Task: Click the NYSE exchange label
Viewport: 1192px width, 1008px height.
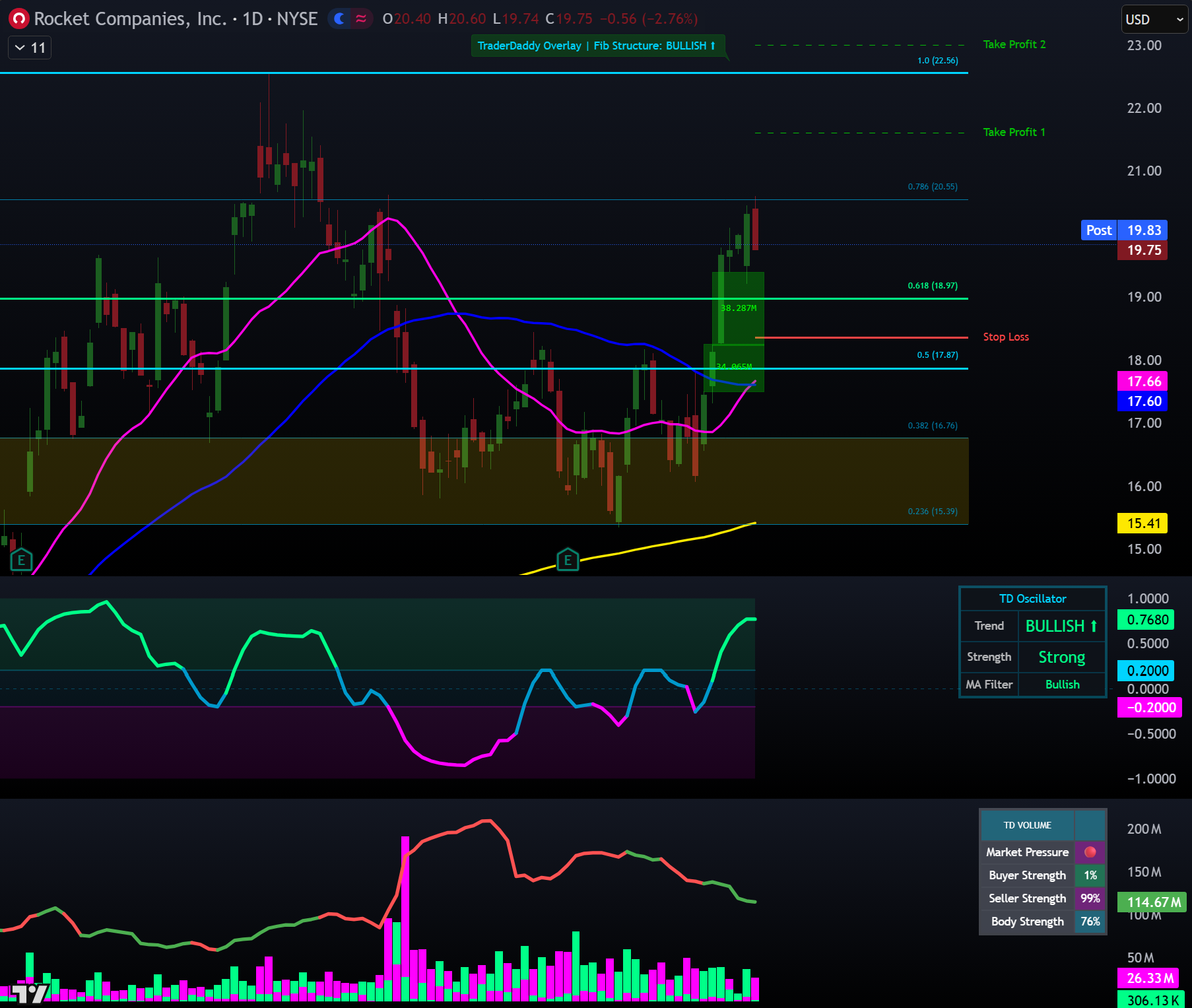Action: 298,18
